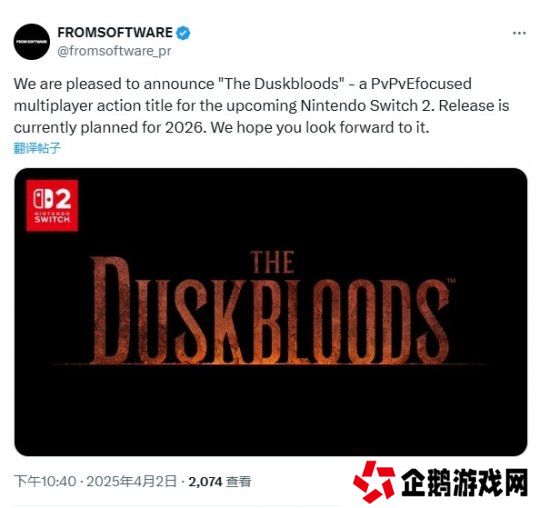This screenshot has height=508, width=540.
Task: Click the Duskbloods title logo artwork
Action: click(272, 308)
